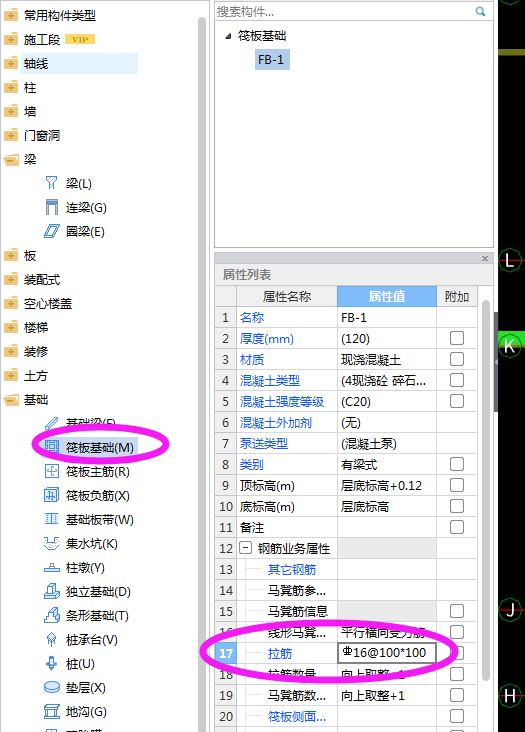Screen dimensions: 525x732
Task: Open the 其它钢筋 property link
Action: tap(292, 570)
